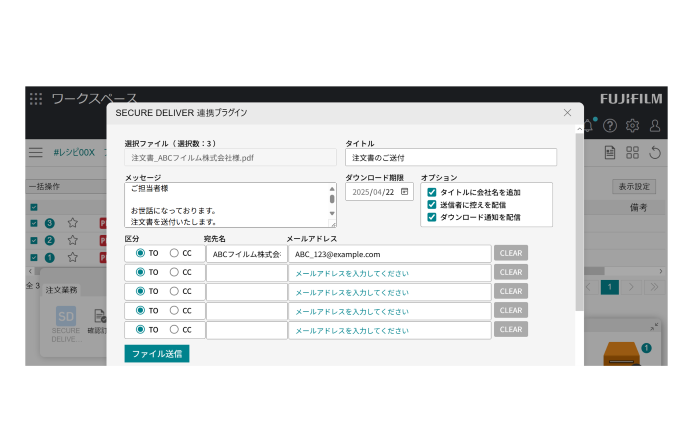Disable ダウンロード通知を配信 checkbox

point(432,217)
